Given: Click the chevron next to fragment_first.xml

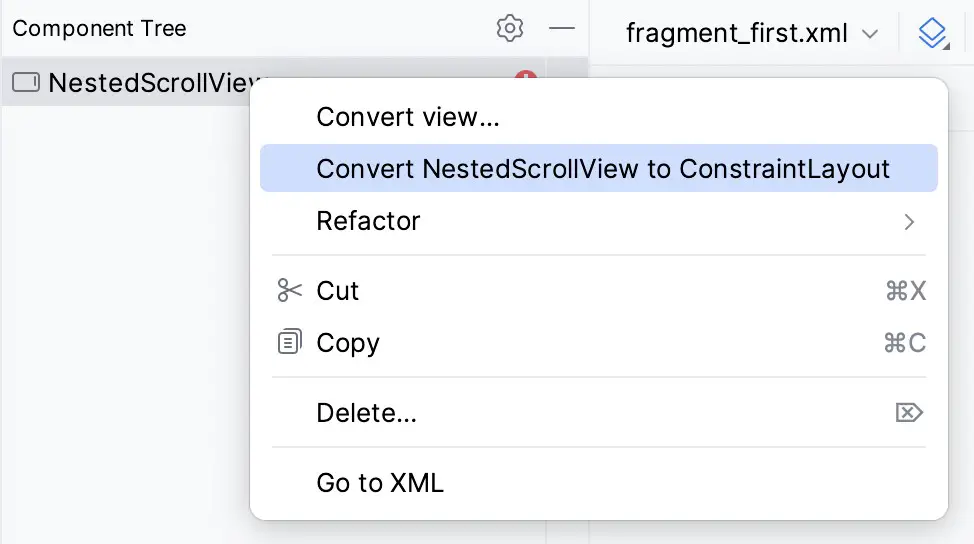Looking at the screenshot, I should click(x=870, y=34).
